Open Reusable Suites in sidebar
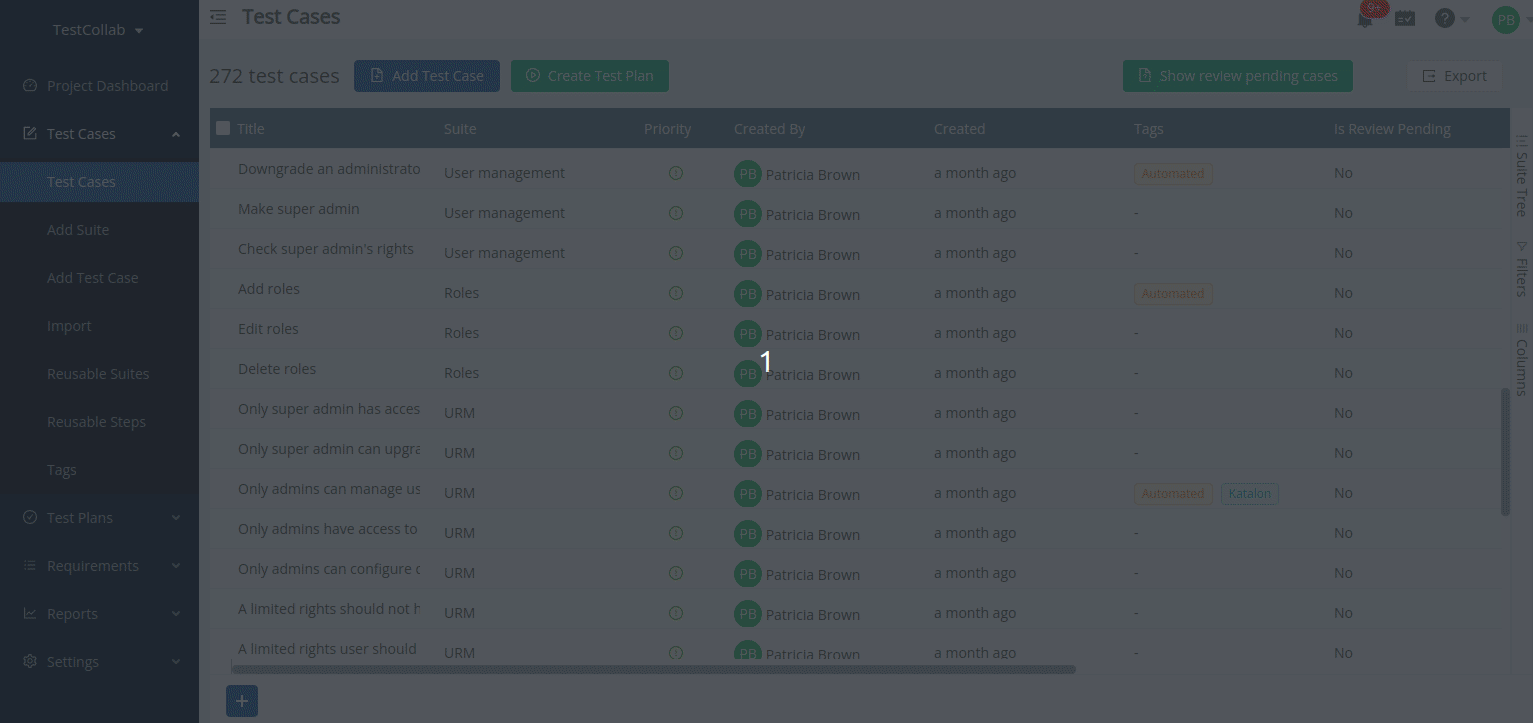This screenshot has height=723, width=1533. [x=99, y=374]
